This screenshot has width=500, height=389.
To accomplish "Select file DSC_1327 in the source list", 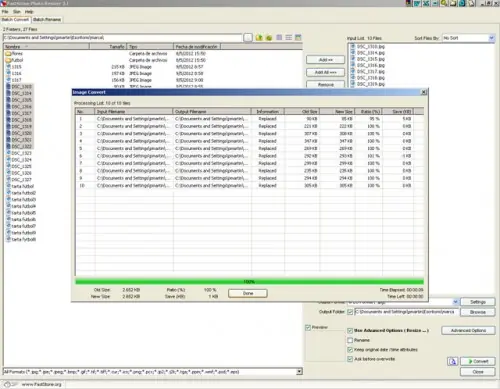I will [x=19, y=180].
